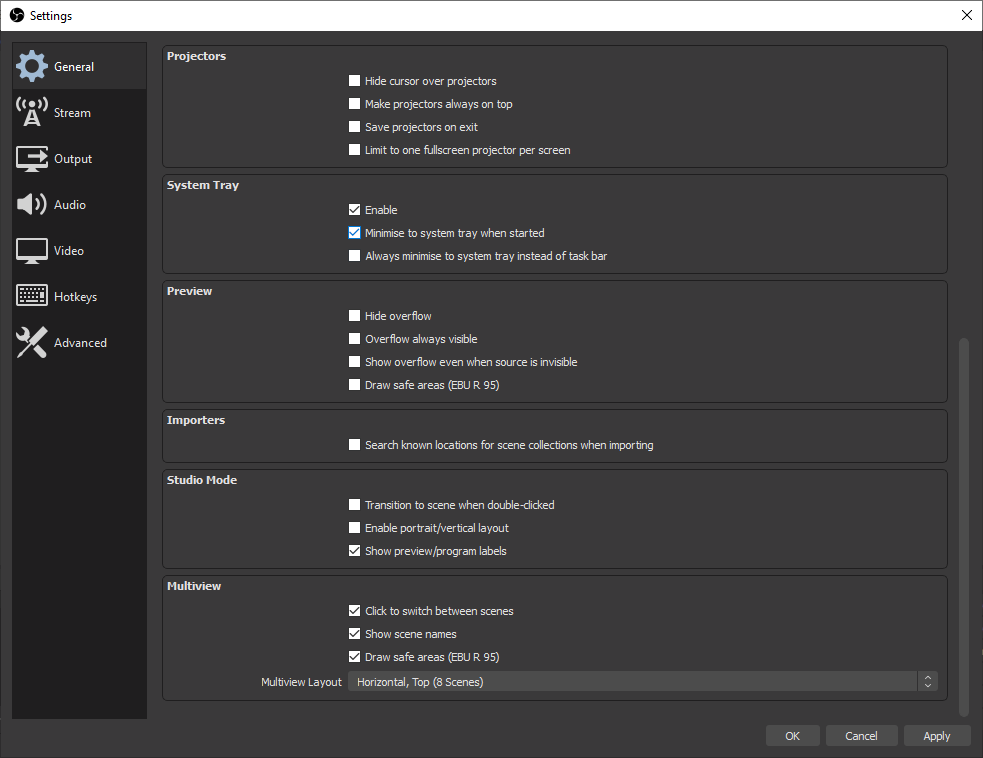983x758 pixels.
Task: Click the Audio speaker icon
Action: click(31, 204)
